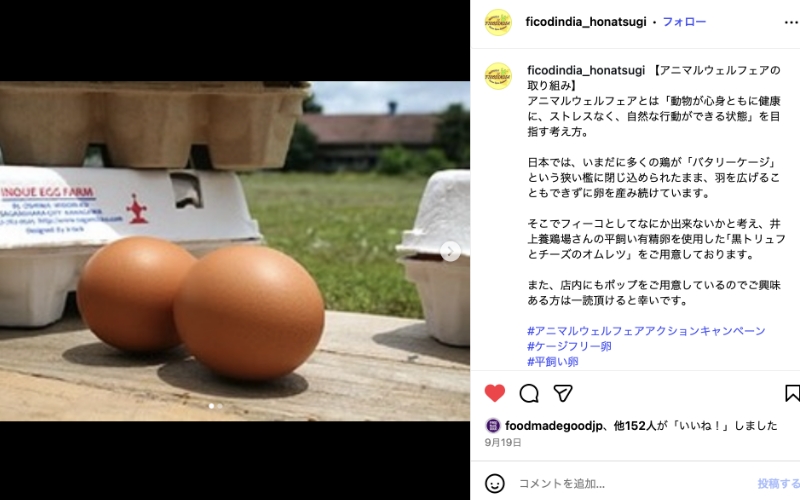Image resolution: width=800 pixels, height=500 pixels.
Task: Open hashtag #平飼い卵
Action: 553,362
